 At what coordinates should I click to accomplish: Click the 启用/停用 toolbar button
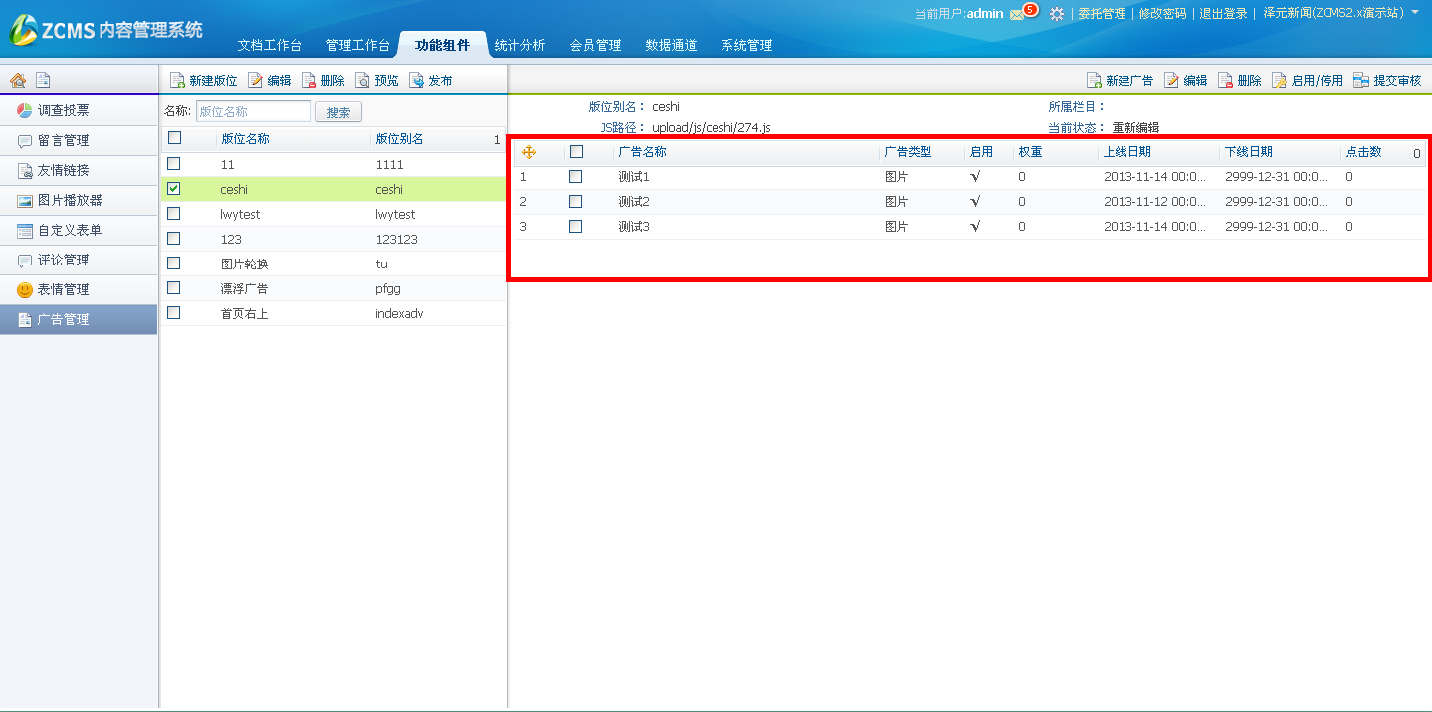pyautogui.click(x=1307, y=81)
